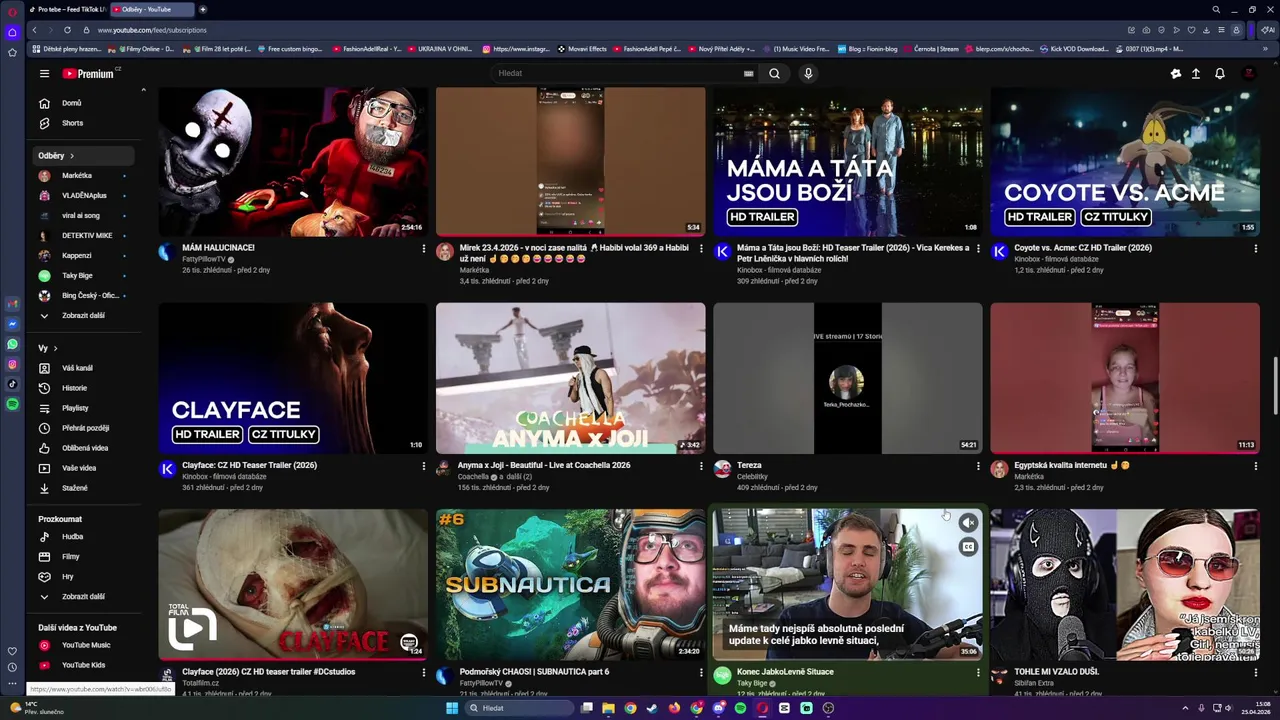Image resolution: width=1280 pixels, height=720 pixels.
Task: Open Opera WhatsApp sidebar icon
Action: click(x=12, y=344)
